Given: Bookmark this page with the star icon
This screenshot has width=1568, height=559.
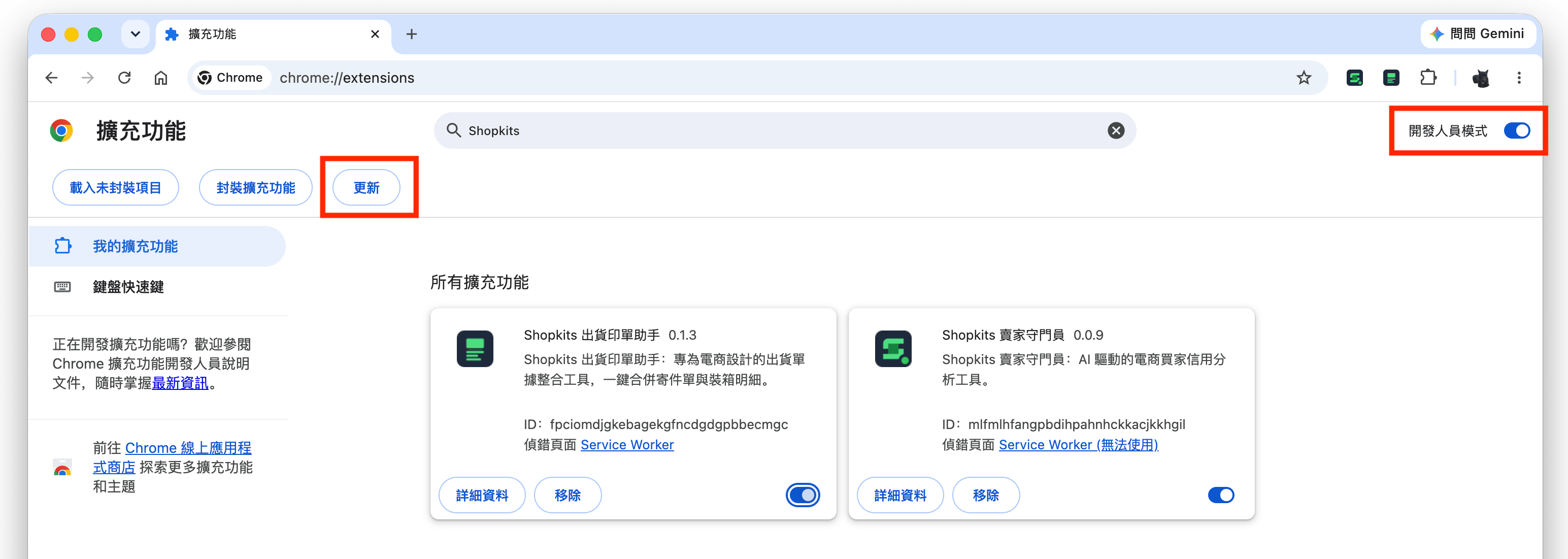Looking at the screenshot, I should point(1303,78).
